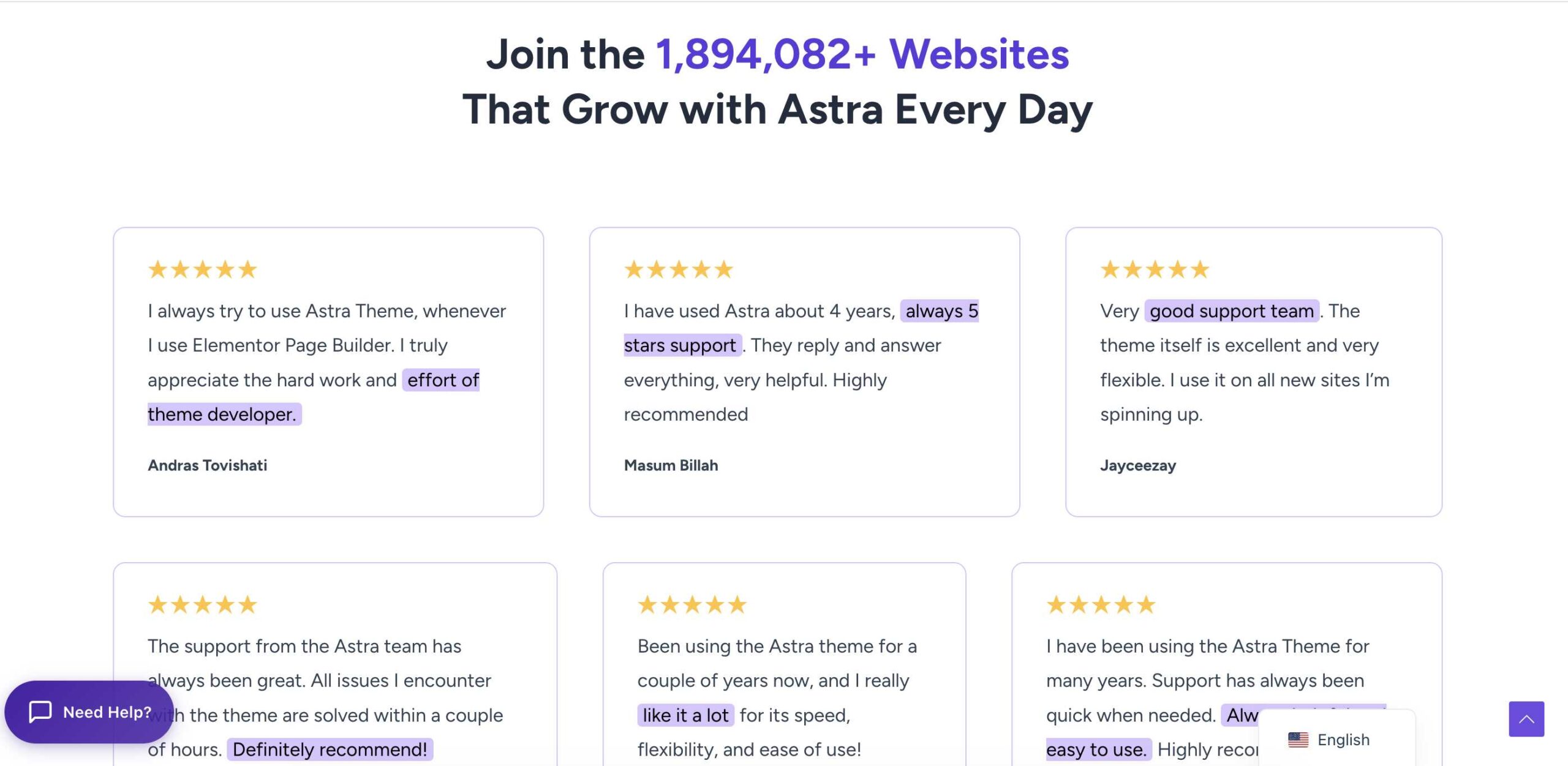Click star rating in Masum Billah review
The height and width of the screenshot is (766, 1568).
[x=679, y=269]
